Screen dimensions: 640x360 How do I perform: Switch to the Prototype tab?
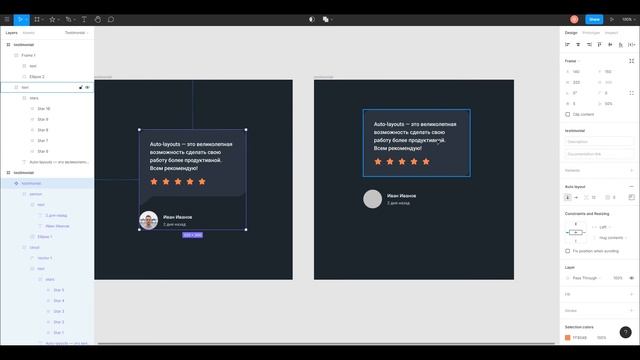(591, 33)
